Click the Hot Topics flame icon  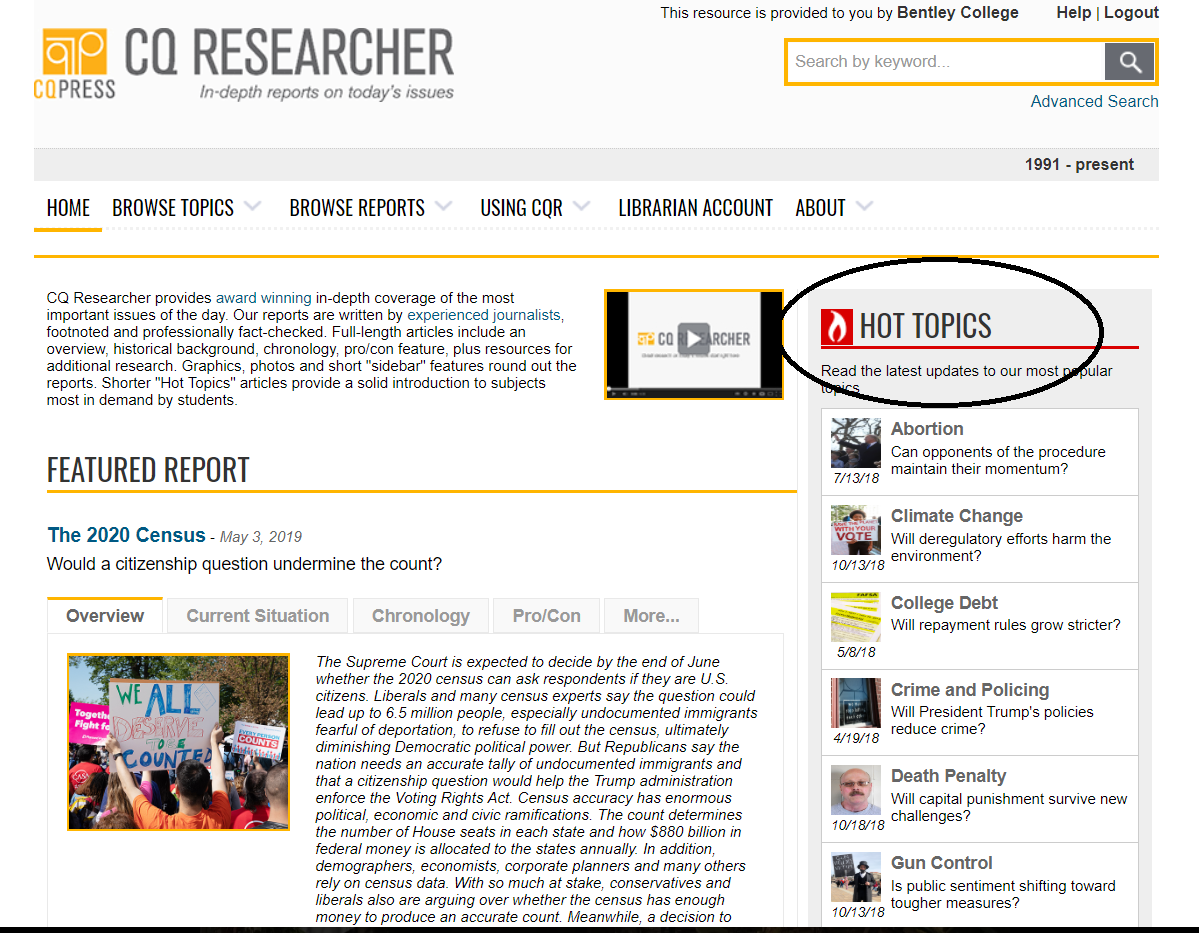click(837, 327)
